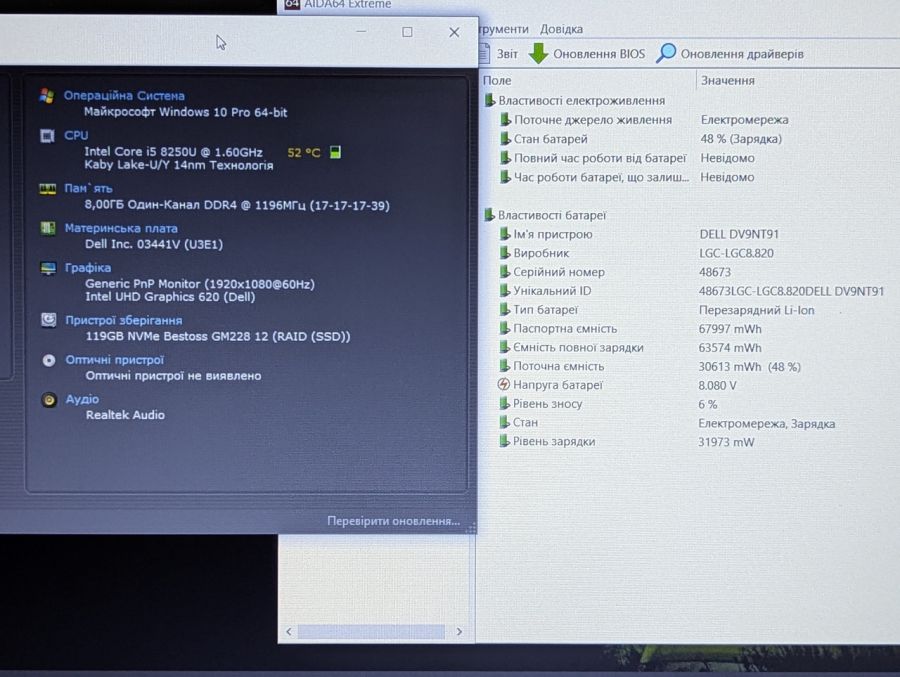Click the disc icon beside Оптичні пристрої
This screenshot has width=900, height=677.
tap(49, 360)
